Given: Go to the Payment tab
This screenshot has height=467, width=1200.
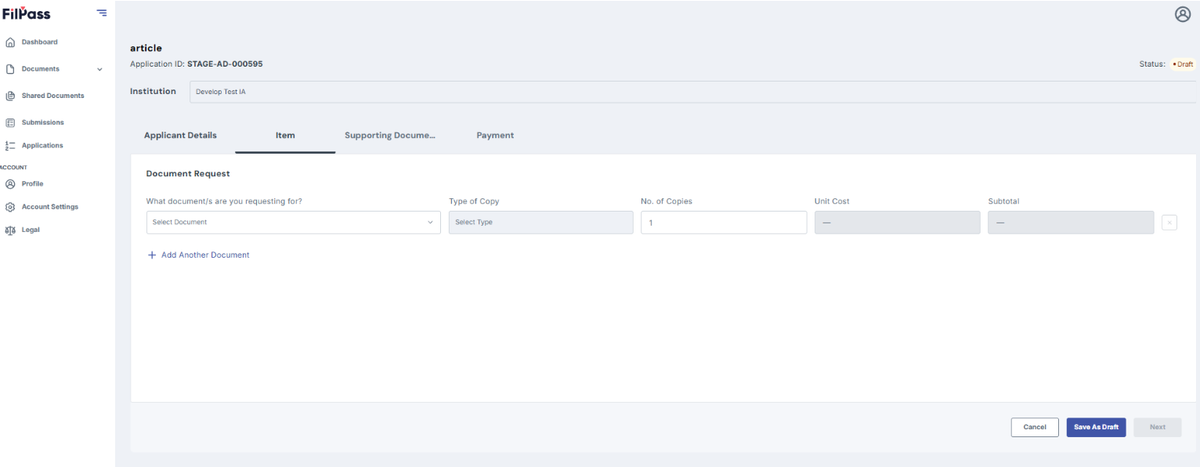Looking at the screenshot, I should coord(495,135).
